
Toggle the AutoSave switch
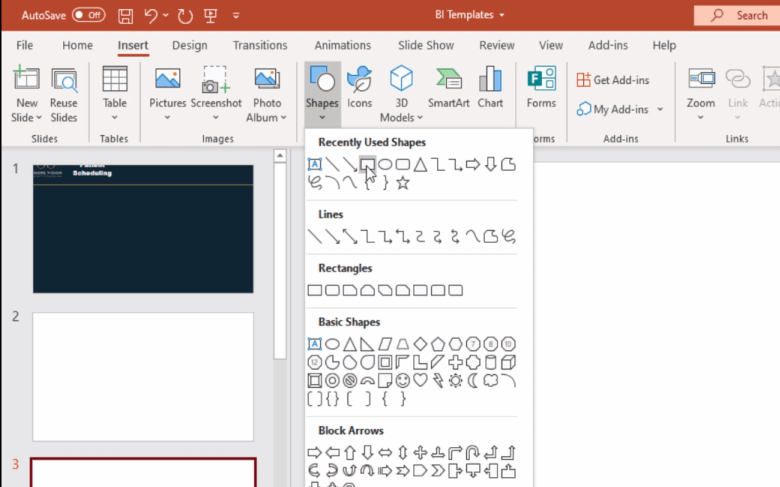click(x=89, y=15)
